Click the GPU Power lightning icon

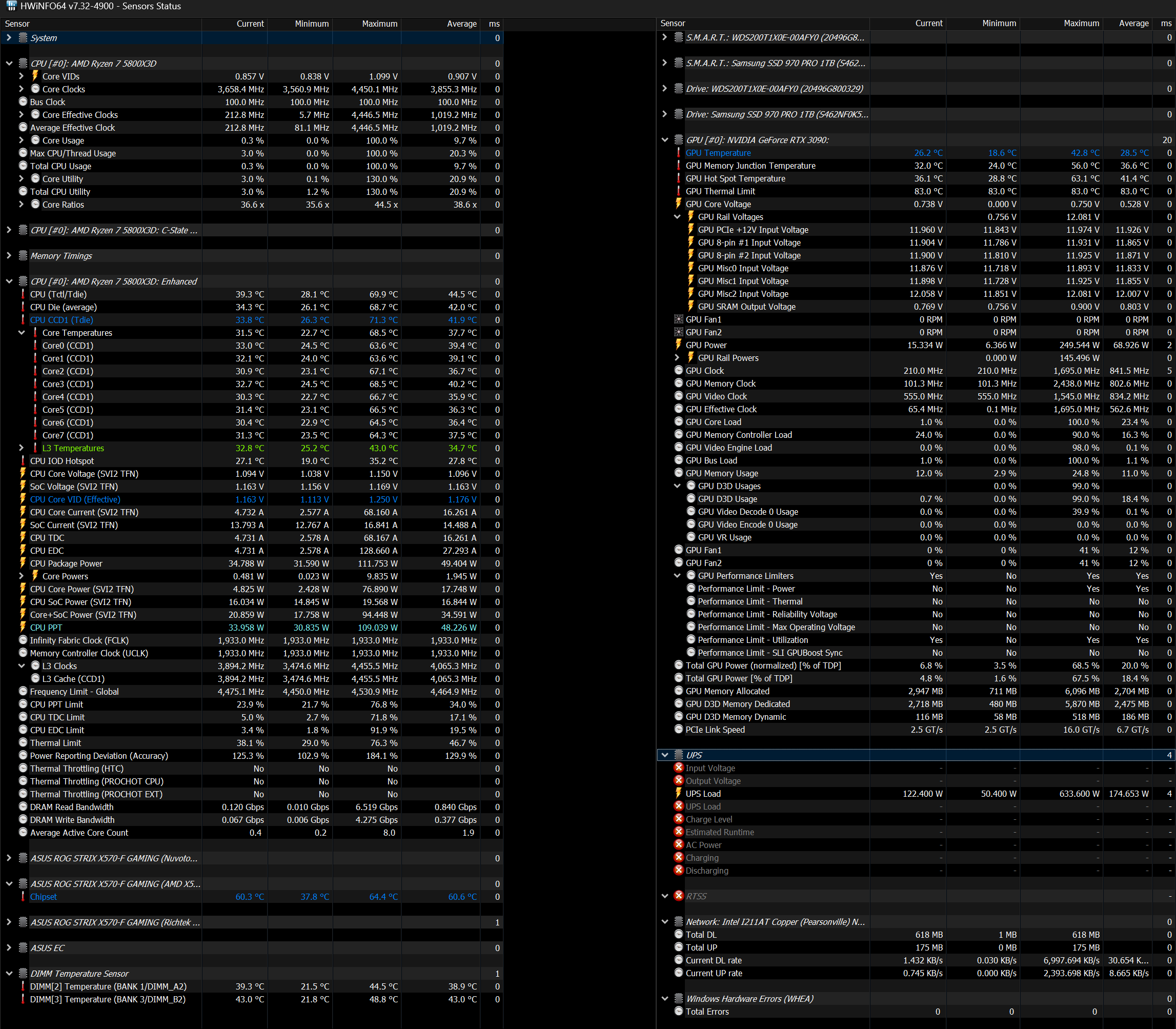pyautogui.click(x=679, y=345)
